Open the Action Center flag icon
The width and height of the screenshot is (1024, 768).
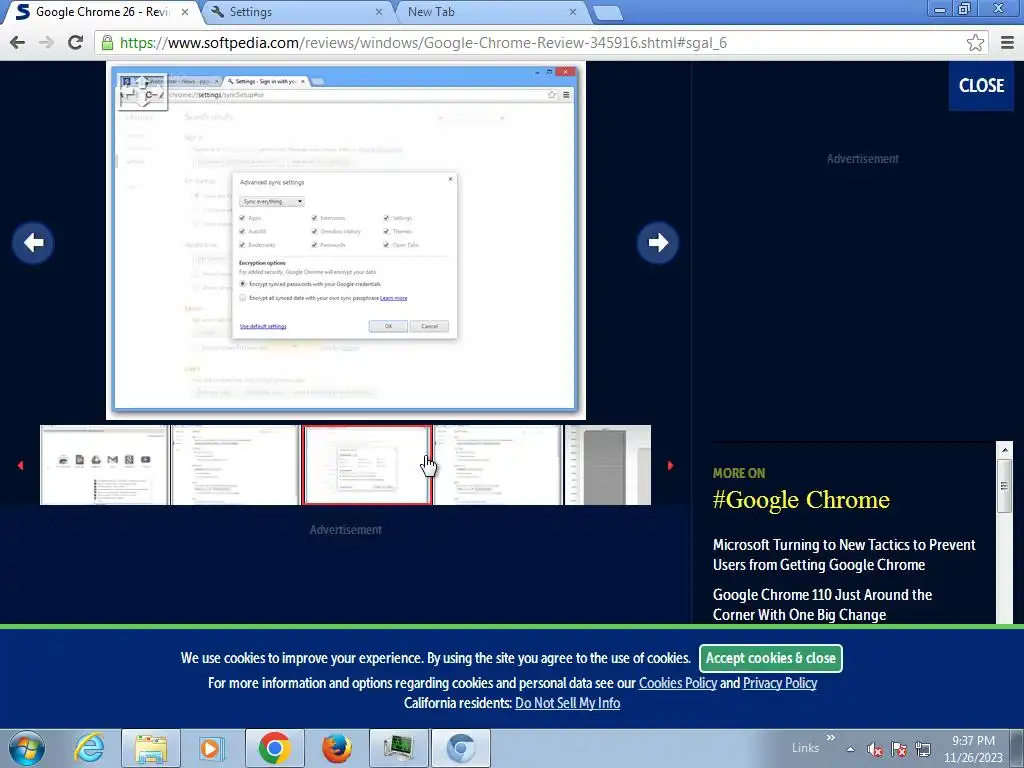(899, 749)
